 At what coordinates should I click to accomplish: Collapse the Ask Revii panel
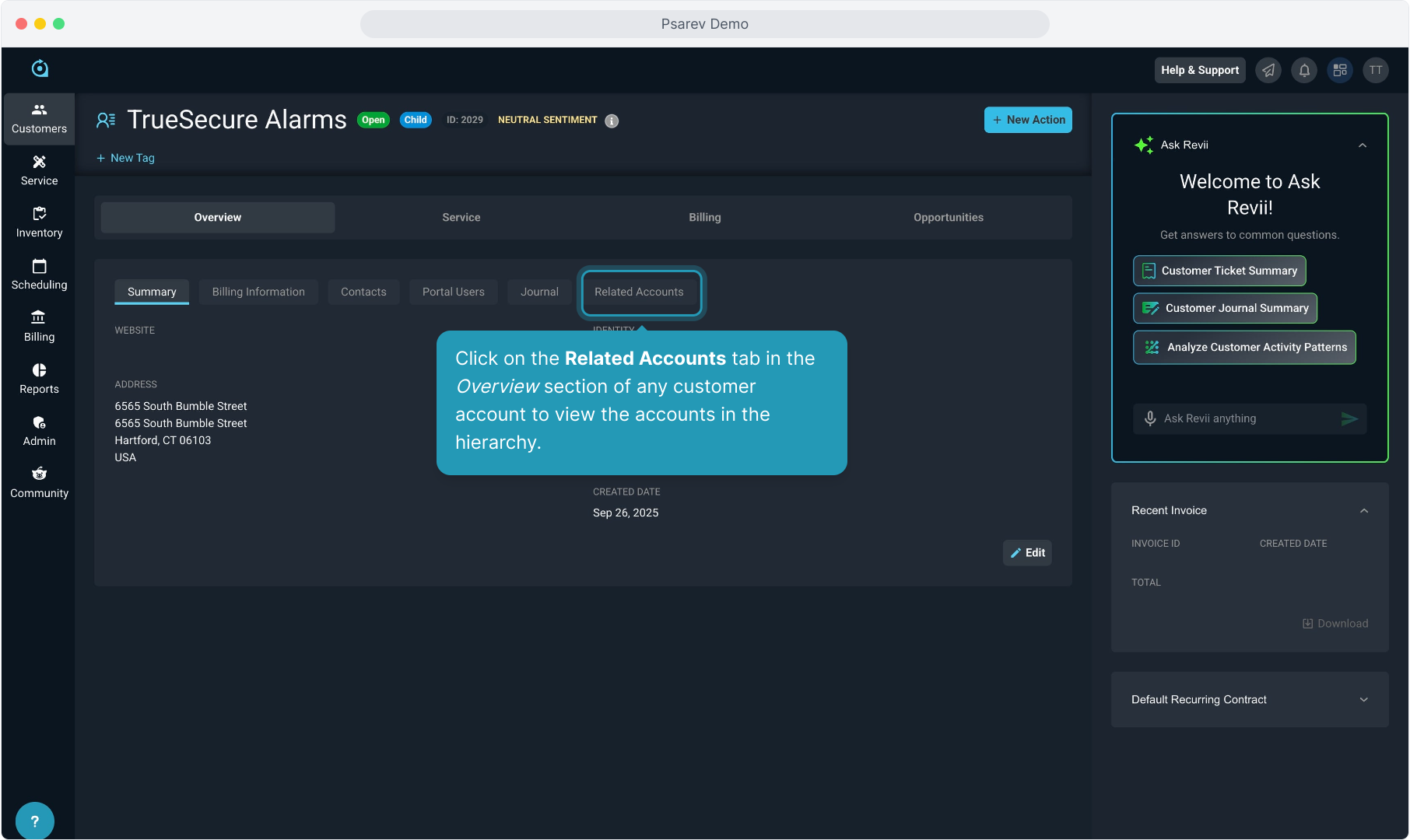[x=1363, y=145]
